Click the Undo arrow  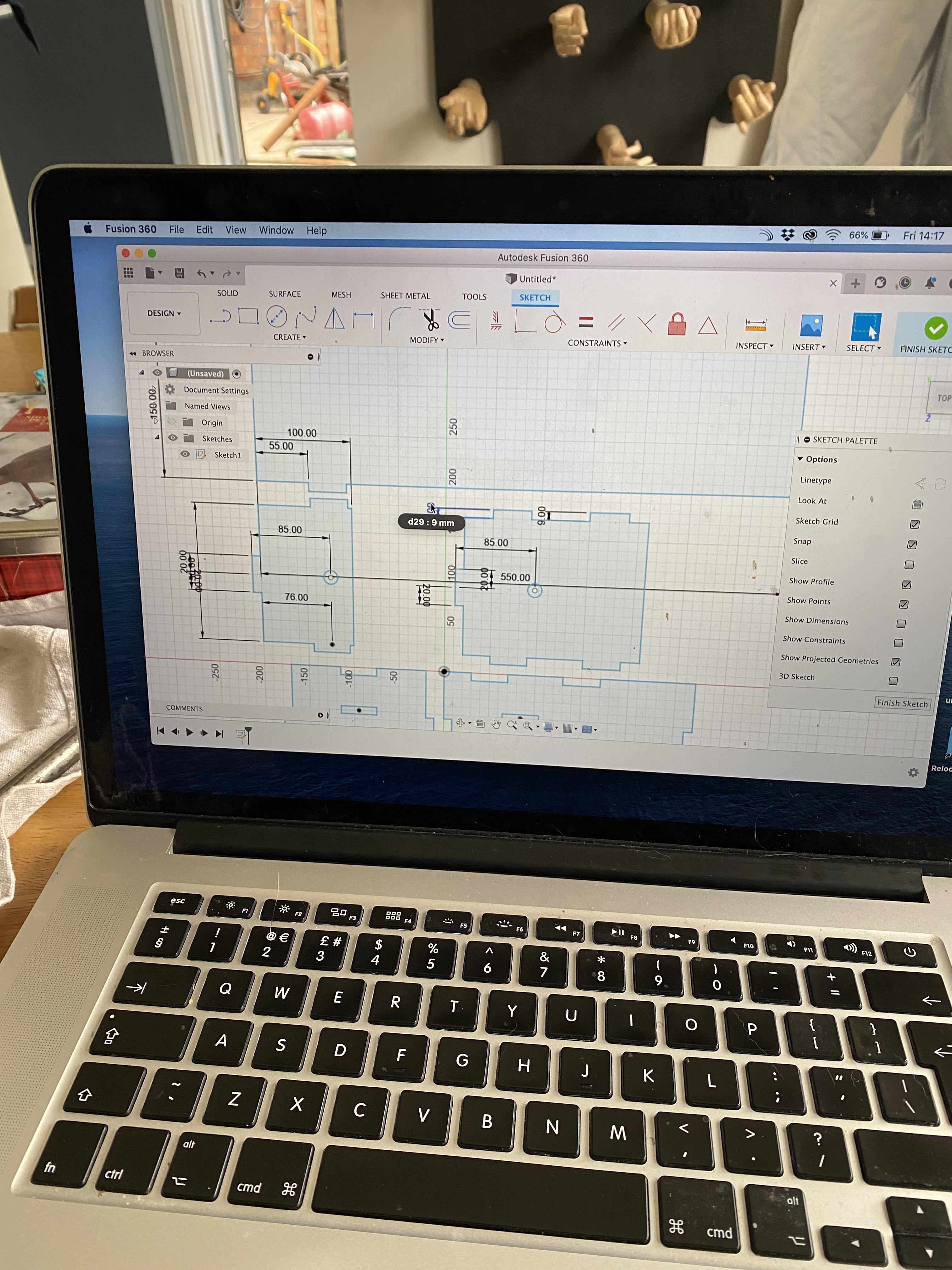coord(201,274)
